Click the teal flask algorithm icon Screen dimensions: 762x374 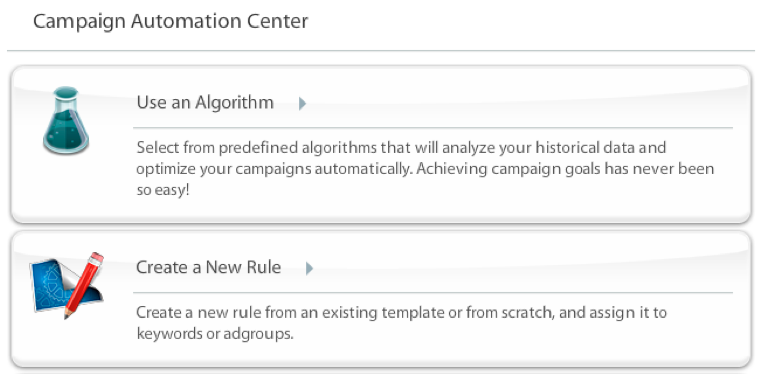point(66,120)
